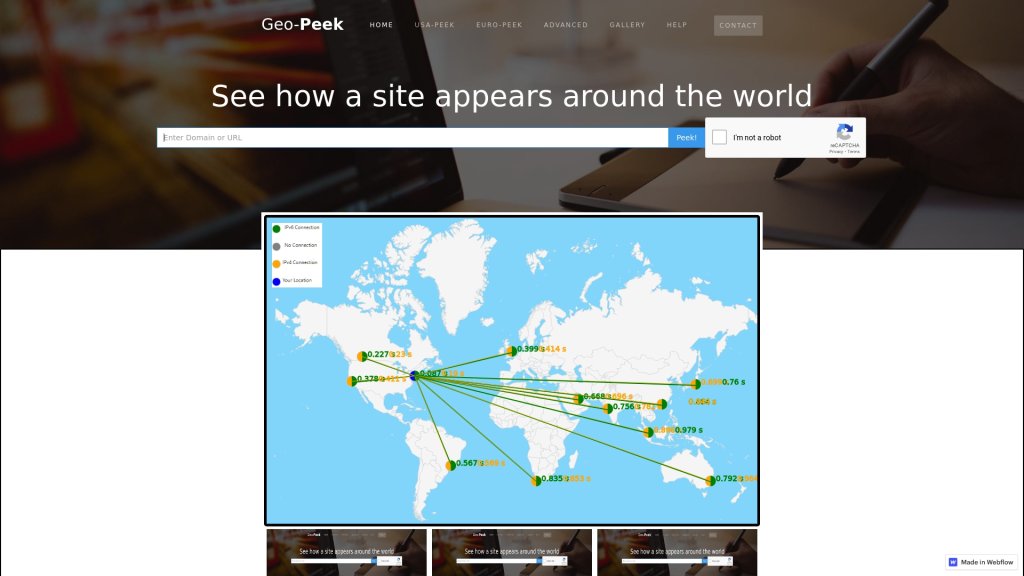Open the reCAPTCHA Privacy link
Screen dimensions: 1024x576
836,152
